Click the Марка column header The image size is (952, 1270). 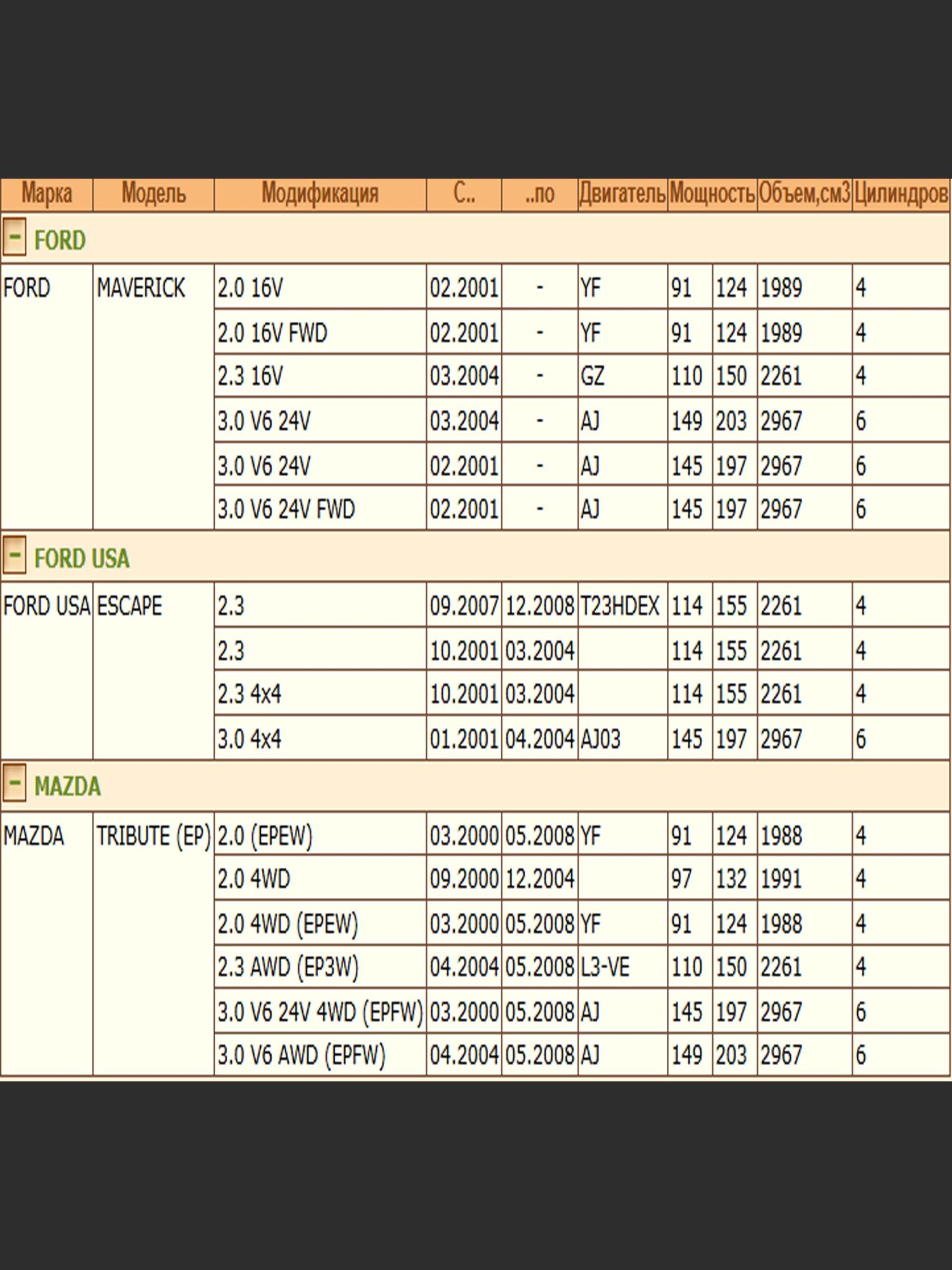[x=47, y=194]
